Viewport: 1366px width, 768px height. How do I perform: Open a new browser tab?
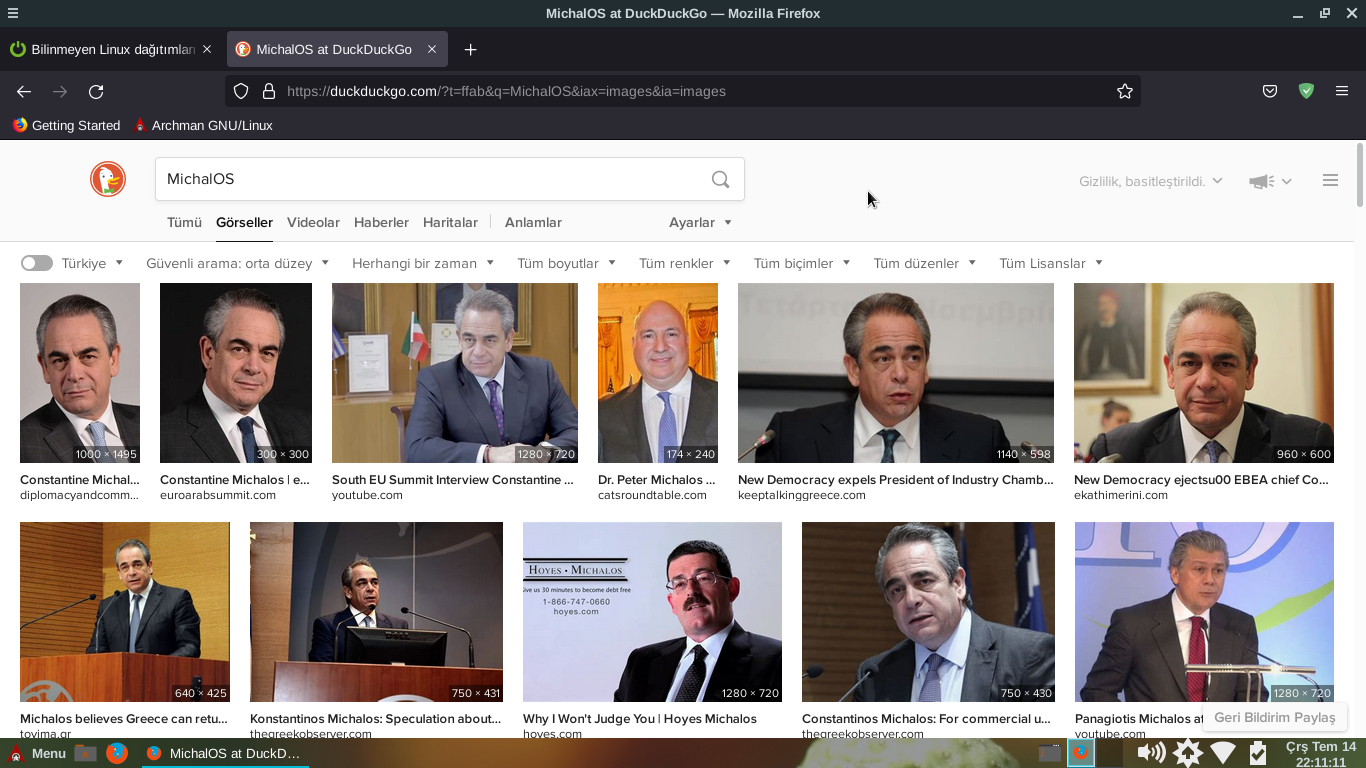pyautogui.click(x=470, y=49)
